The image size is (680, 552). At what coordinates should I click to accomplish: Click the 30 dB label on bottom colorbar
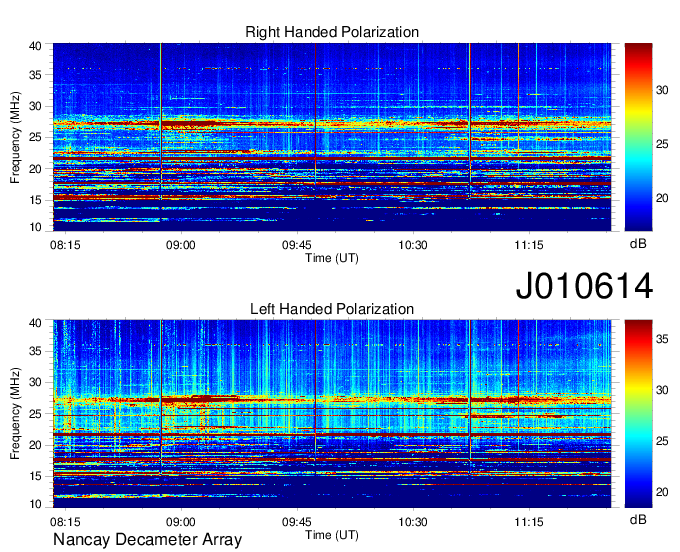(x=662, y=390)
